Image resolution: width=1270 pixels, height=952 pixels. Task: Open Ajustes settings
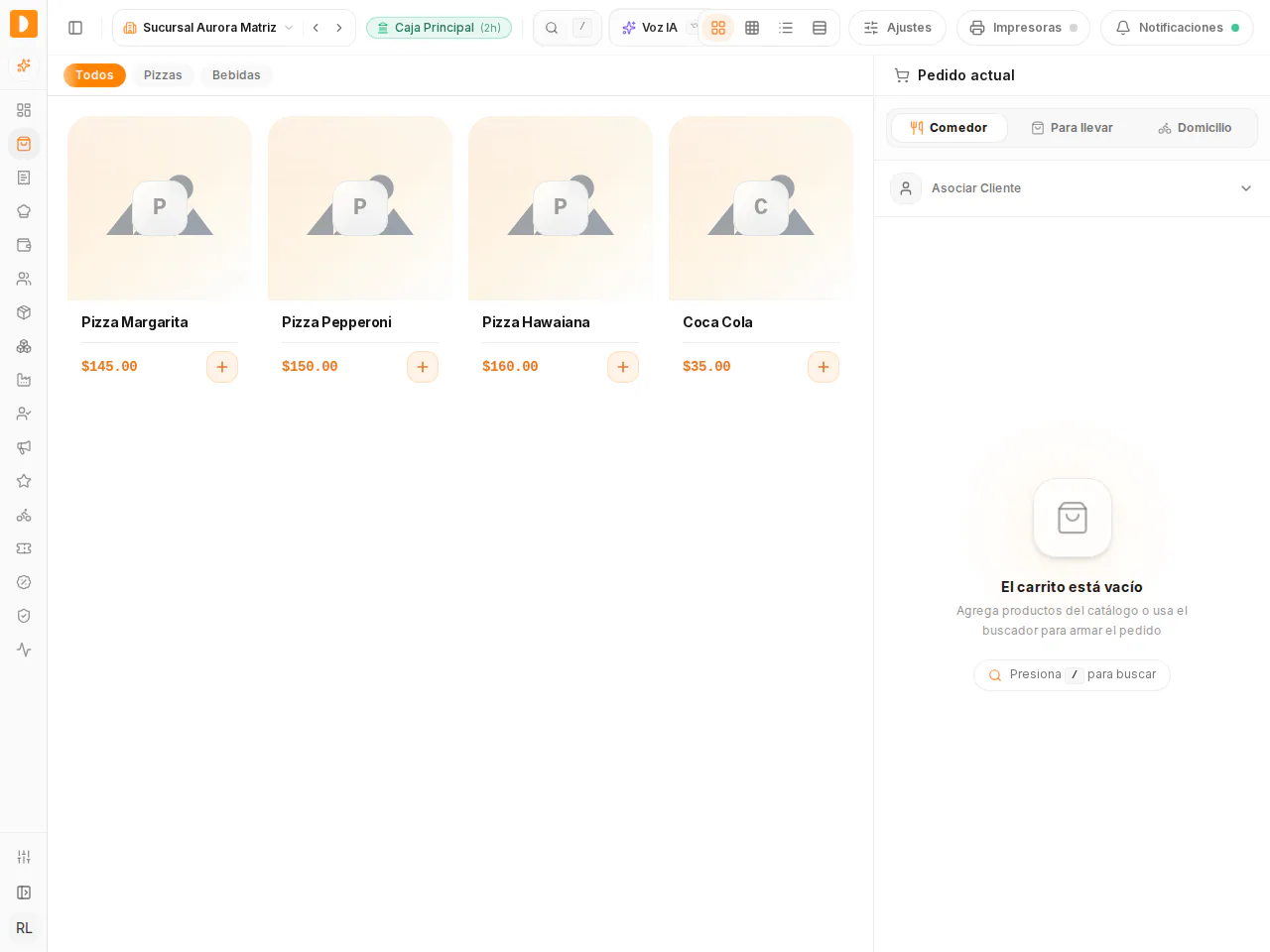[897, 28]
